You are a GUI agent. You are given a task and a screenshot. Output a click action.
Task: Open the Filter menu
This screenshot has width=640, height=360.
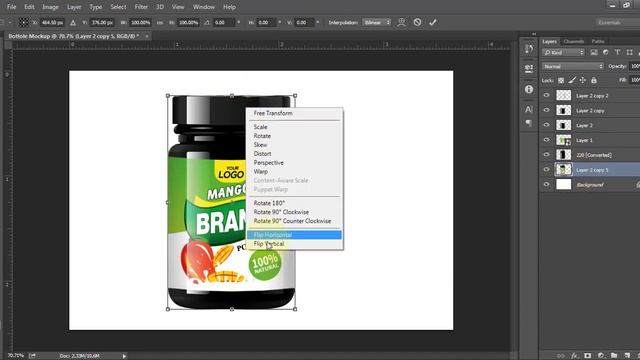click(141, 7)
